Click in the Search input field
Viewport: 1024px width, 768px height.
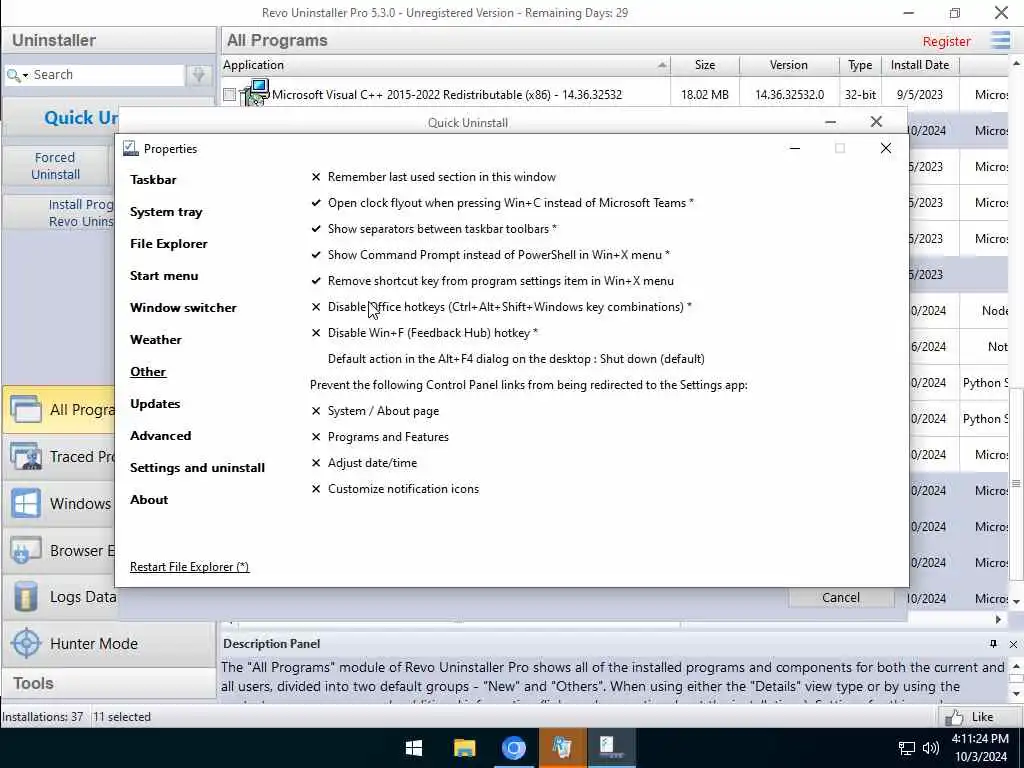(x=107, y=75)
